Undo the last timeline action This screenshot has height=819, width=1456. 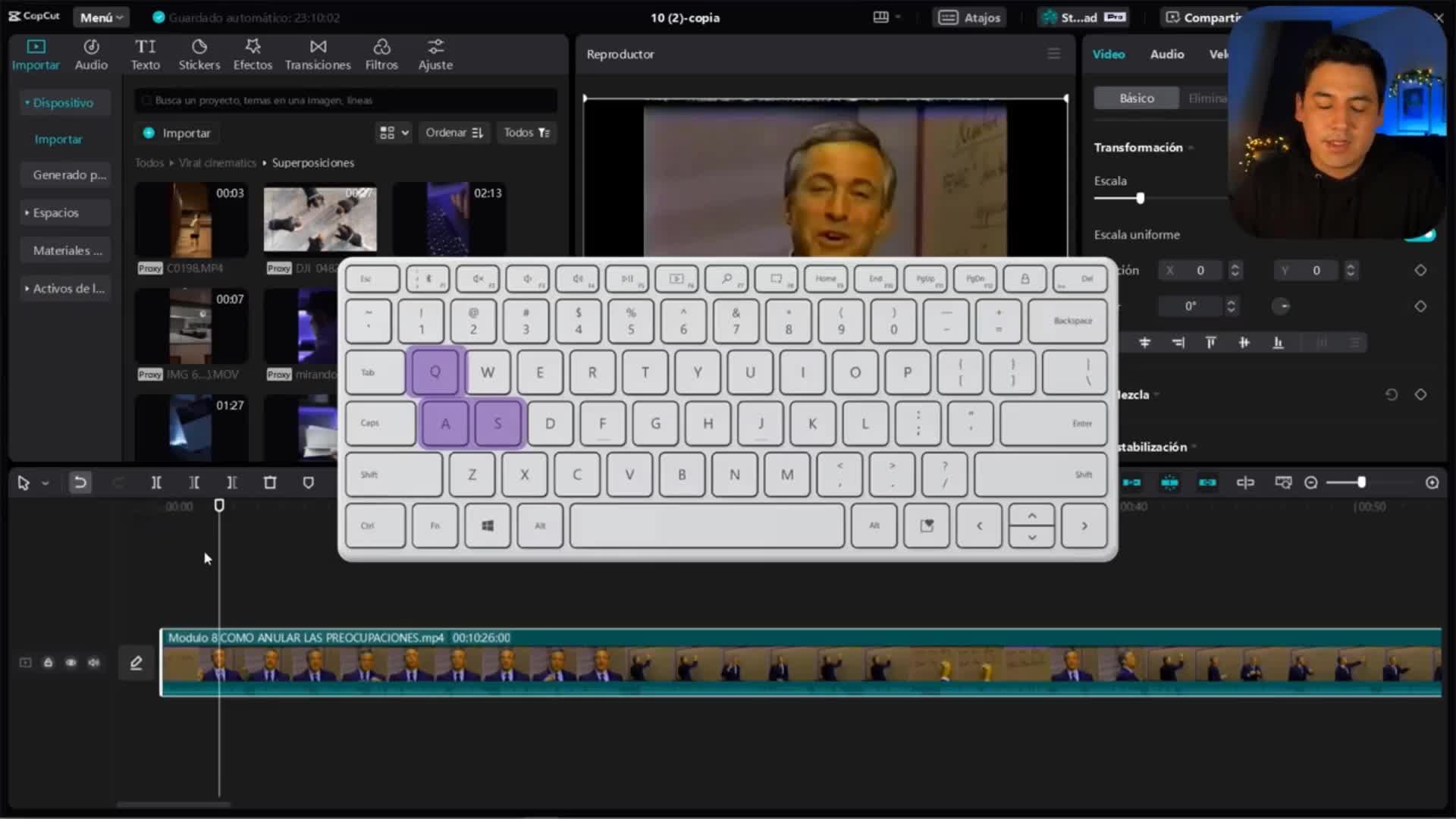(x=80, y=483)
